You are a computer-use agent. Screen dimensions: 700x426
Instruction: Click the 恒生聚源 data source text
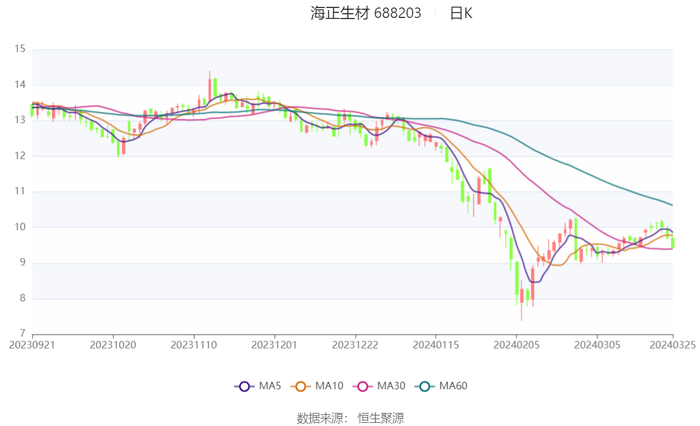(381, 417)
